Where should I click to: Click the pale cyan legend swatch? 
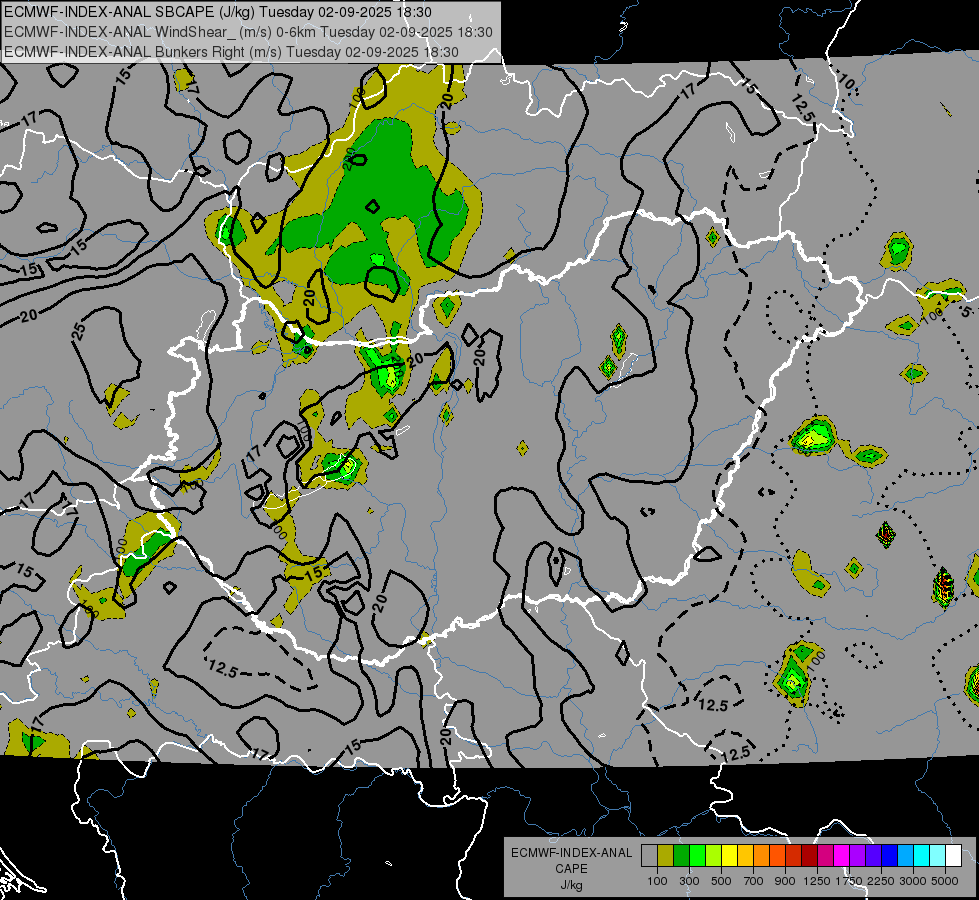click(938, 855)
